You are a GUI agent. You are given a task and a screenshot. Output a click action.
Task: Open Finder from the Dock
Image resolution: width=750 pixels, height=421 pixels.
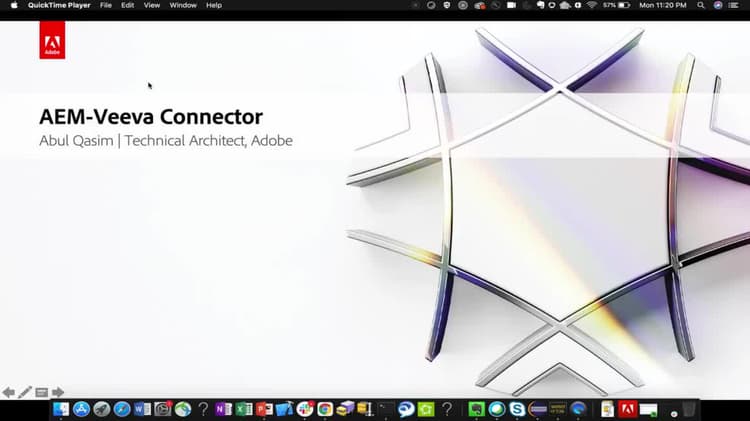click(x=61, y=409)
